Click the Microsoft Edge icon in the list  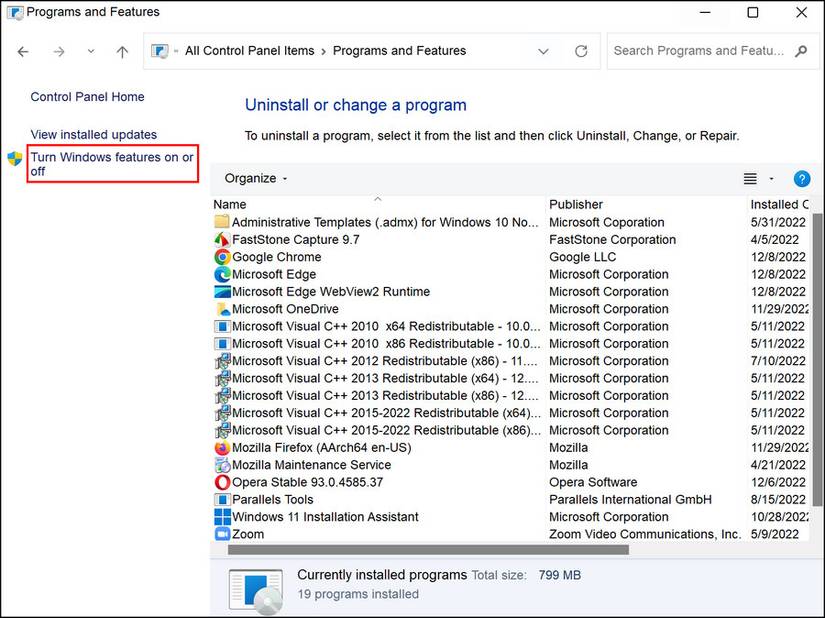[x=222, y=274]
